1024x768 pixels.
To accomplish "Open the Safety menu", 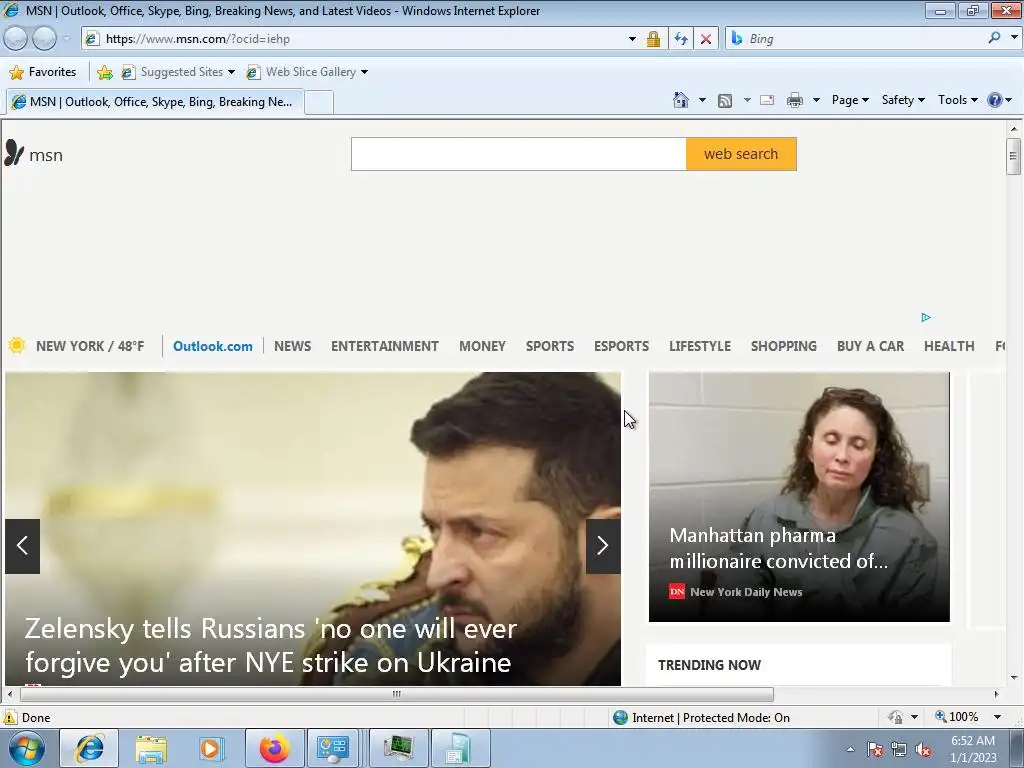I will pyautogui.click(x=903, y=100).
